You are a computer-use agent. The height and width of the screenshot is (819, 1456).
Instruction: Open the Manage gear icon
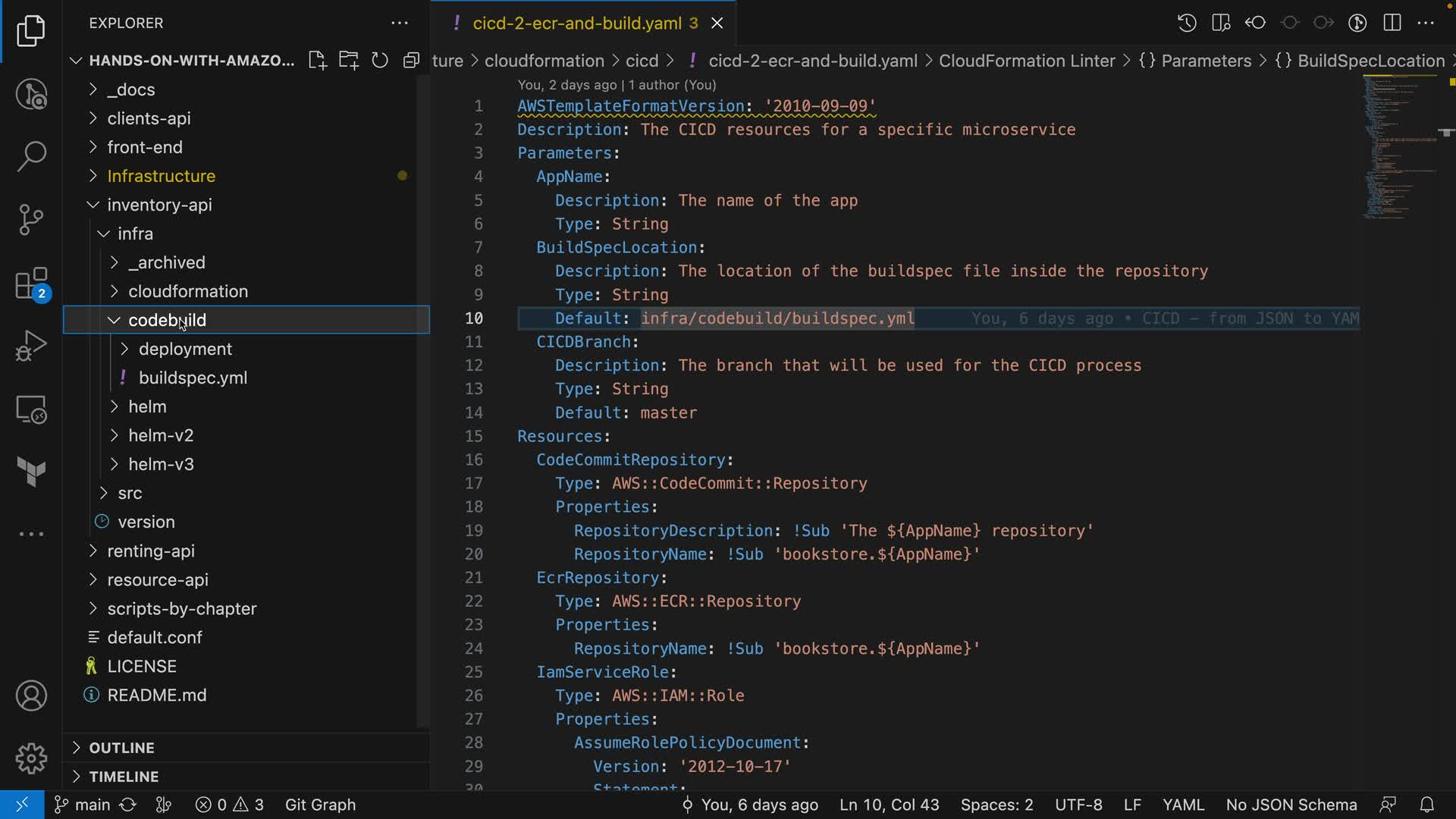tap(31, 758)
